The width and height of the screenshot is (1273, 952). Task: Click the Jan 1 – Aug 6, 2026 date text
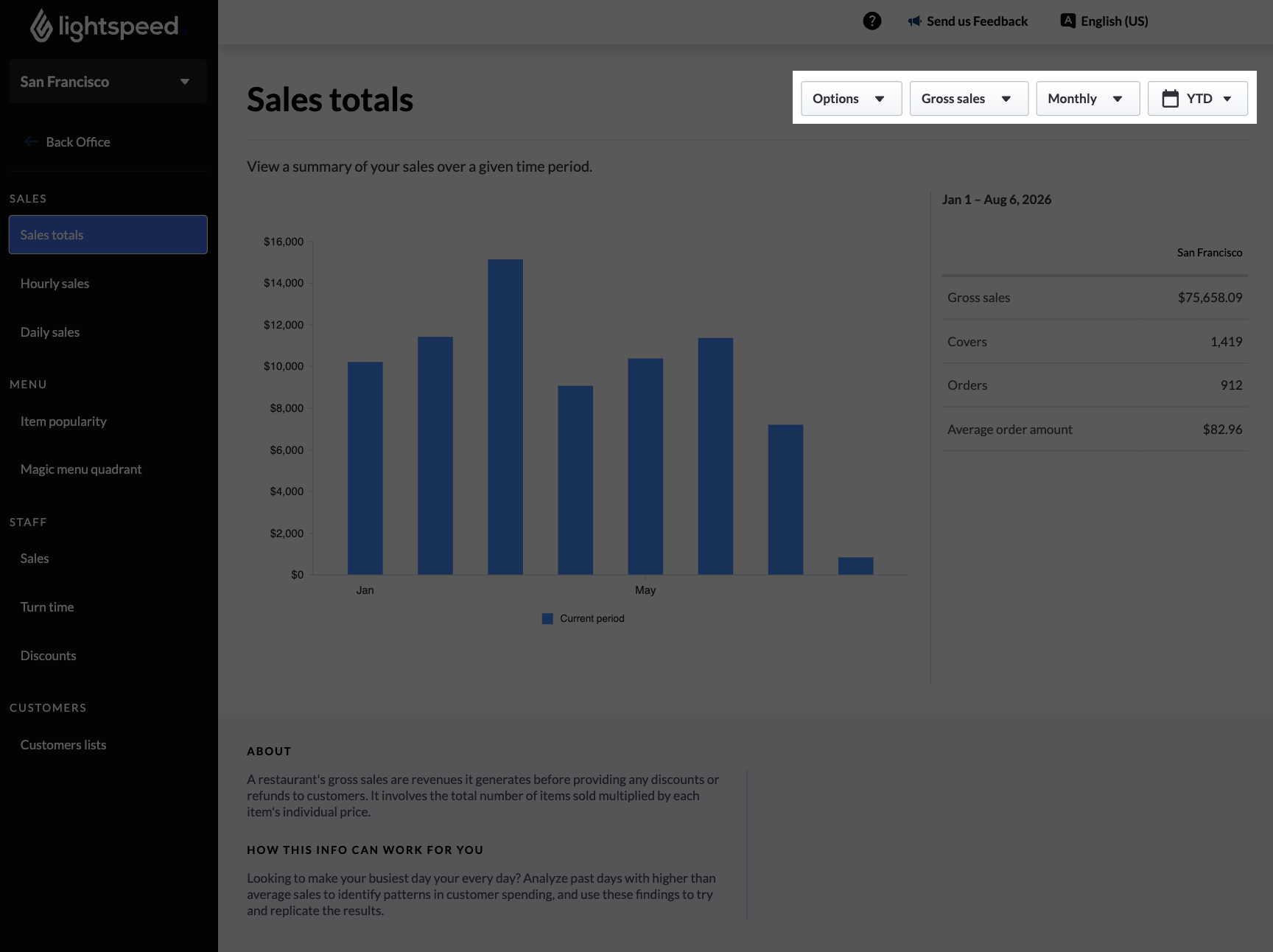[x=997, y=200]
